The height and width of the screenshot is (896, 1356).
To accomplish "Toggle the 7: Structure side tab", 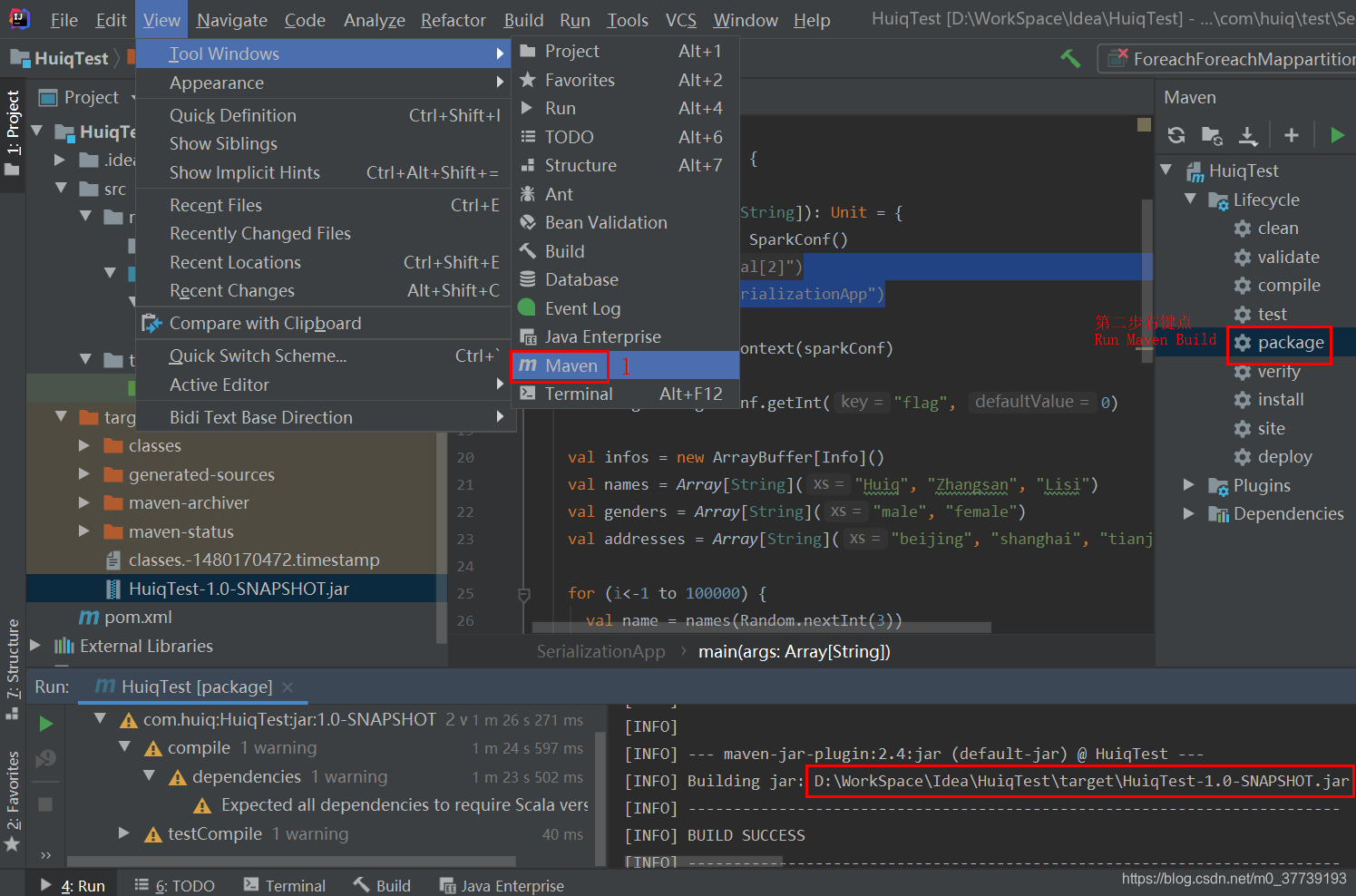I will click(x=13, y=667).
